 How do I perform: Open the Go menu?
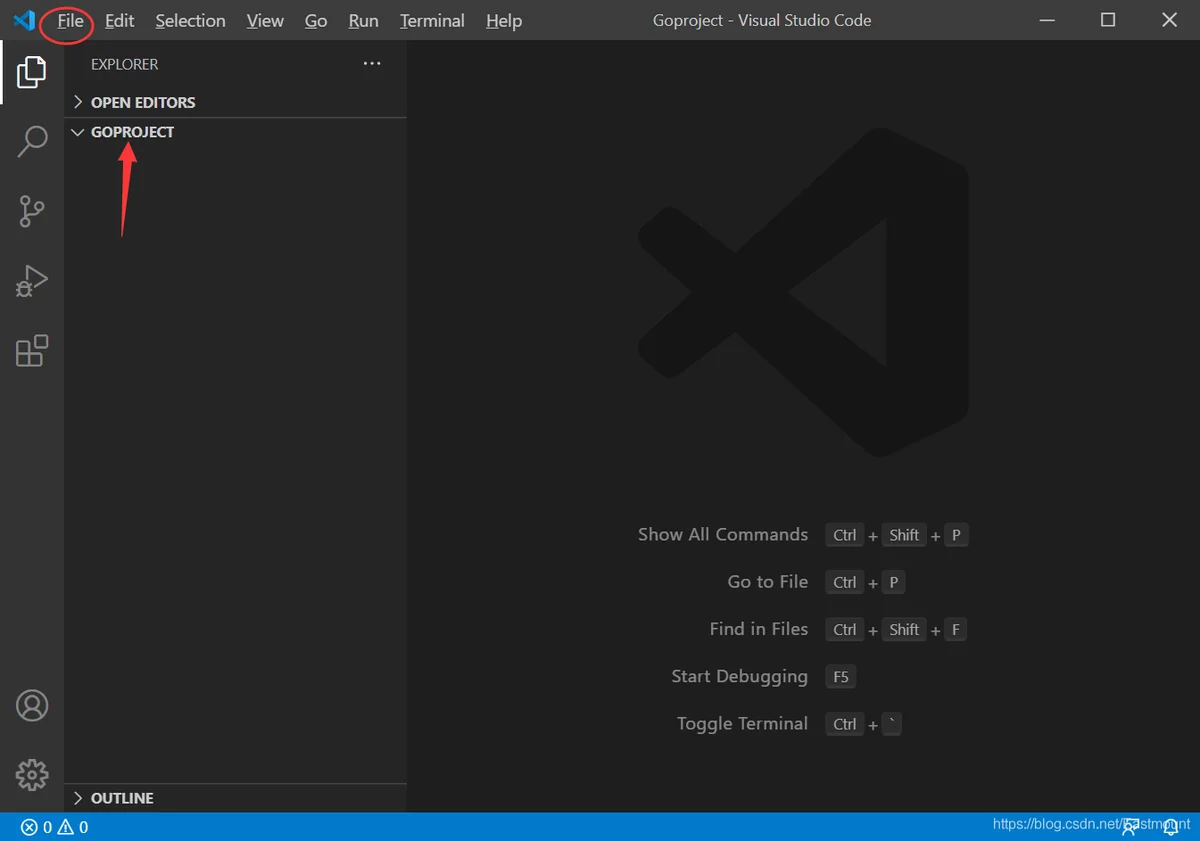(316, 21)
